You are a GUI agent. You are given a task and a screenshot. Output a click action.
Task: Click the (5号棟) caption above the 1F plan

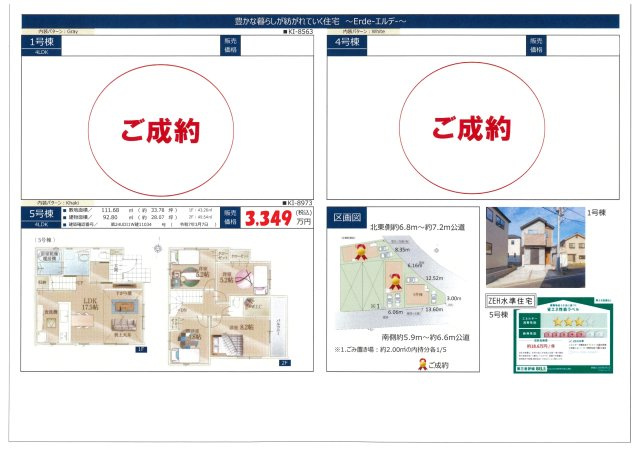[45, 240]
